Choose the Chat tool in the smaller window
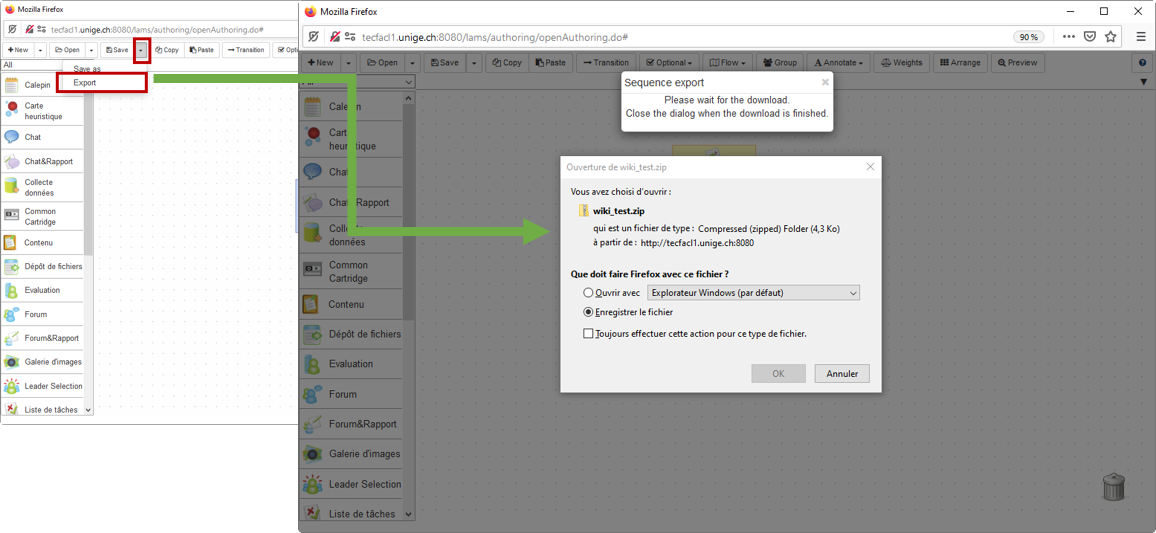Screen dimensions: 1156x533 click(x=42, y=137)
